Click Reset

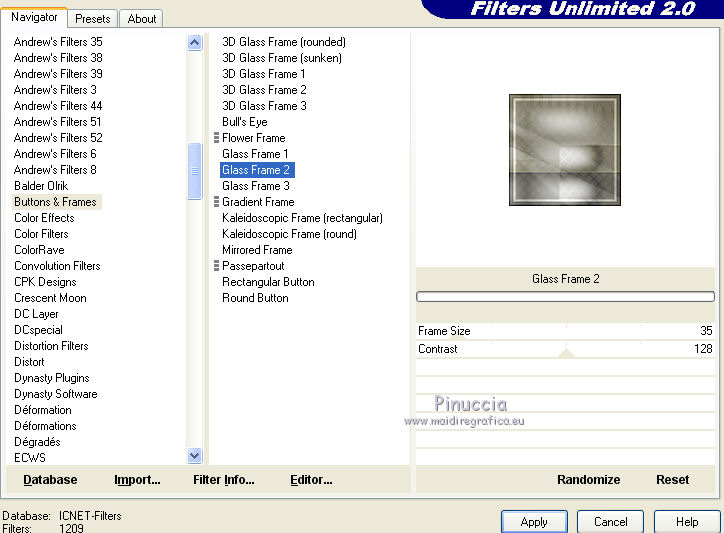(x=672, y=480)
